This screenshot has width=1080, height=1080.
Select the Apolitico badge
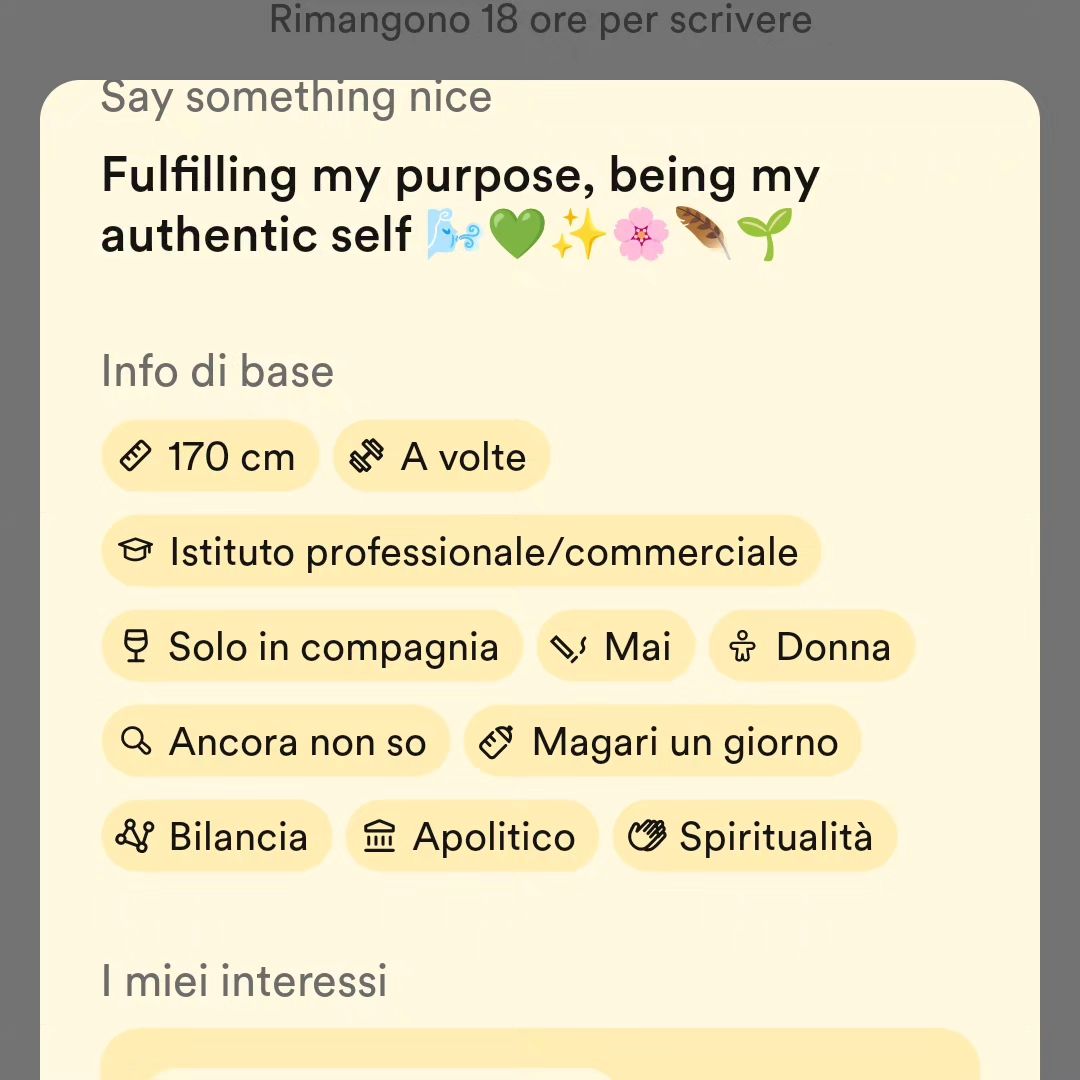472,836
